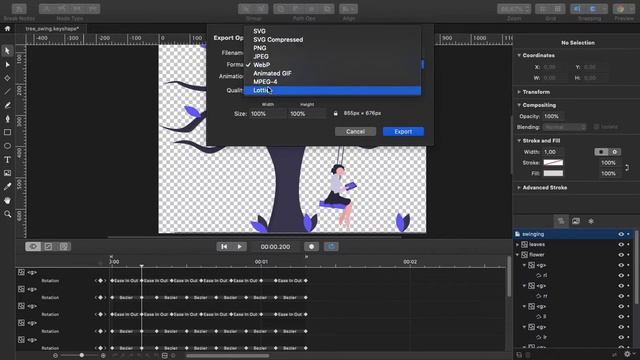The height and width of the screenshot is (360, 640).
Task: Click the stroke Width 1.00 field
Action: click(553, 152)
